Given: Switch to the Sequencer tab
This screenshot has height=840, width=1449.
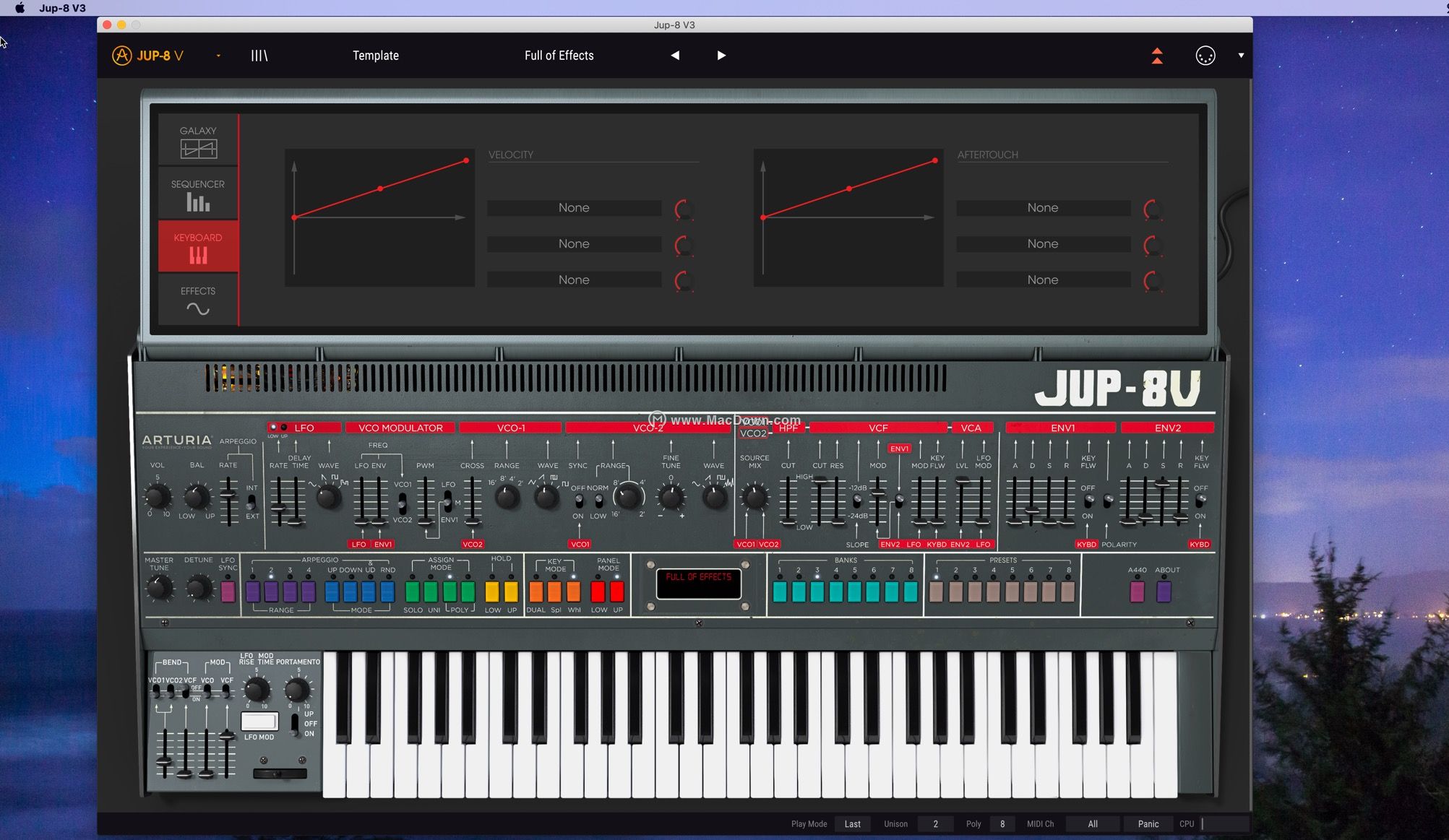Looking at the screenshot, I should click(x=198, y=194).
